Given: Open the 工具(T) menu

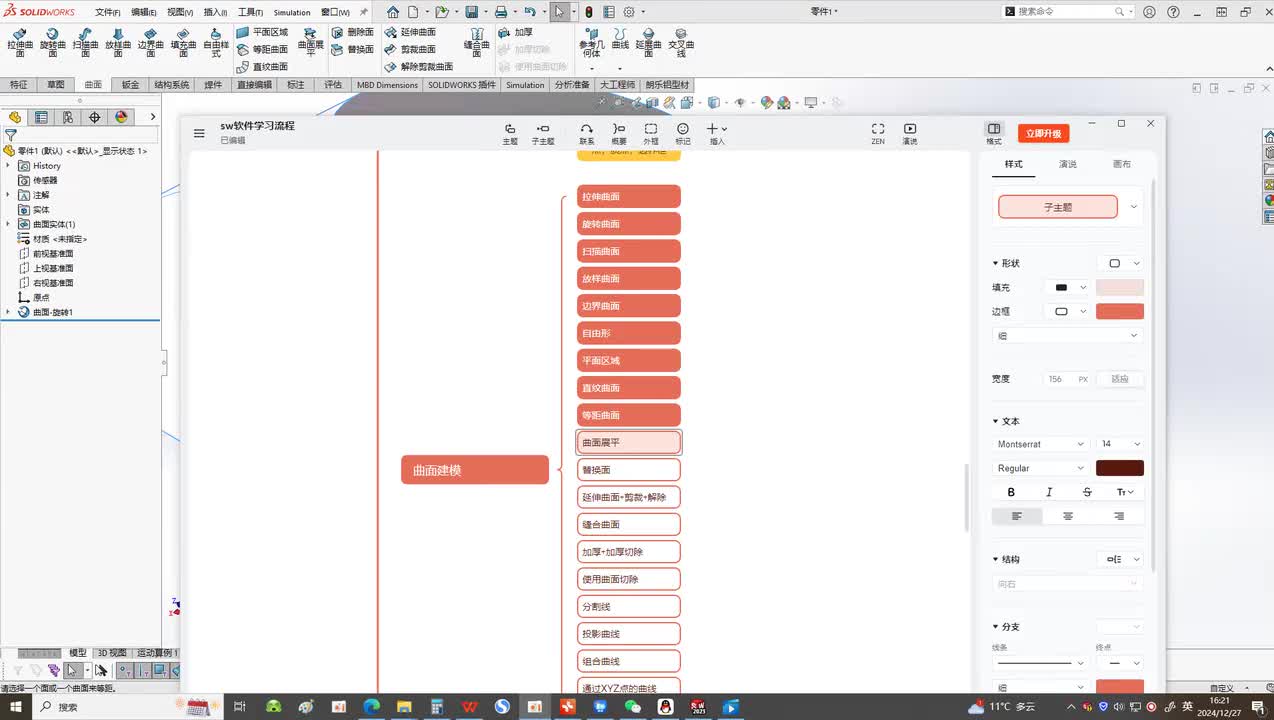Looking at the screenshot, I should tap(250, 12).
